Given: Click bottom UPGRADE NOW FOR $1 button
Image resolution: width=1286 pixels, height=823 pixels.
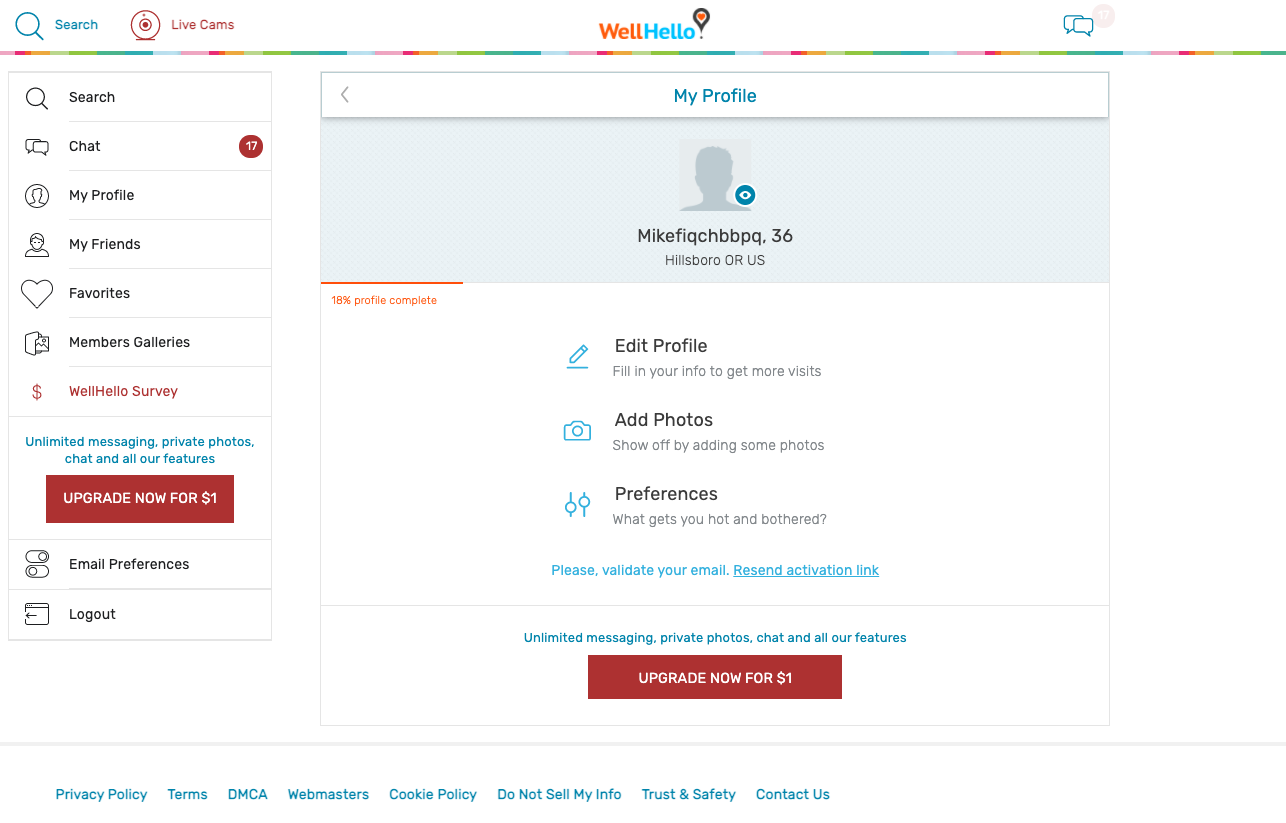Looking at the screenshot, I should click(715, 677).
